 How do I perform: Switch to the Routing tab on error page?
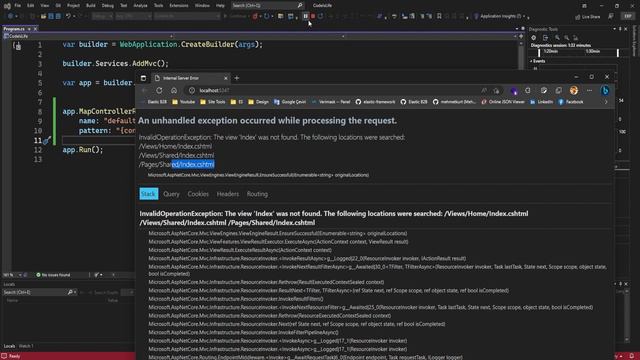coord(257,194)
